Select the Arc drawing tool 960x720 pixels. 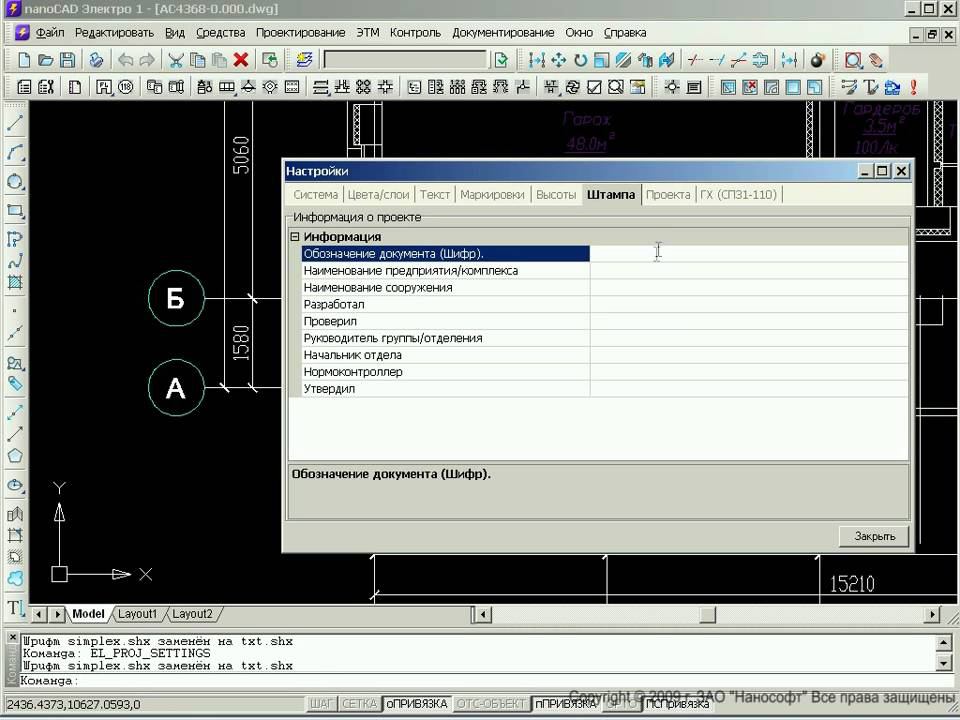click(15, 152)
